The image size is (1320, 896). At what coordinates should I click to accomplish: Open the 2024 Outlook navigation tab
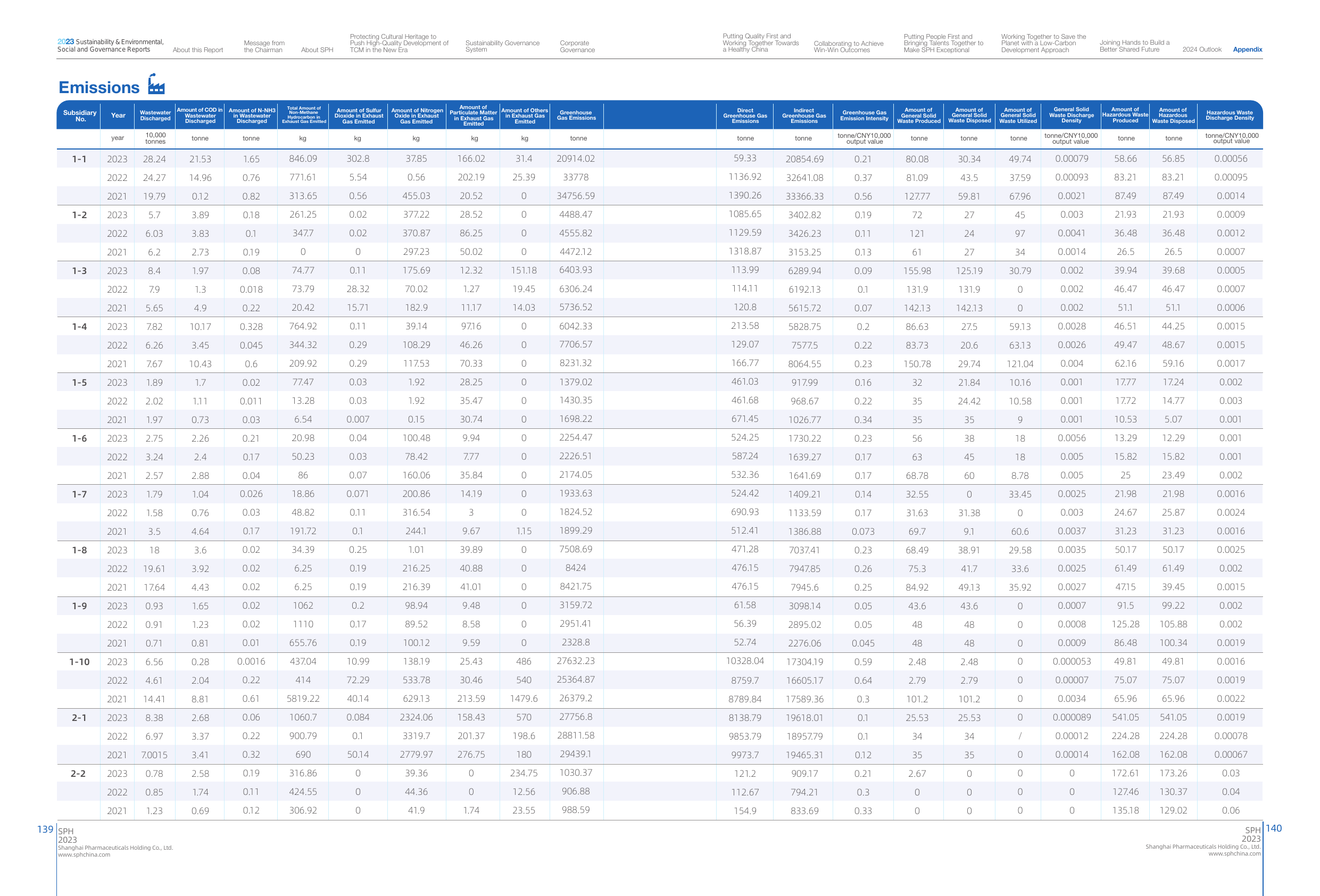1201,49
